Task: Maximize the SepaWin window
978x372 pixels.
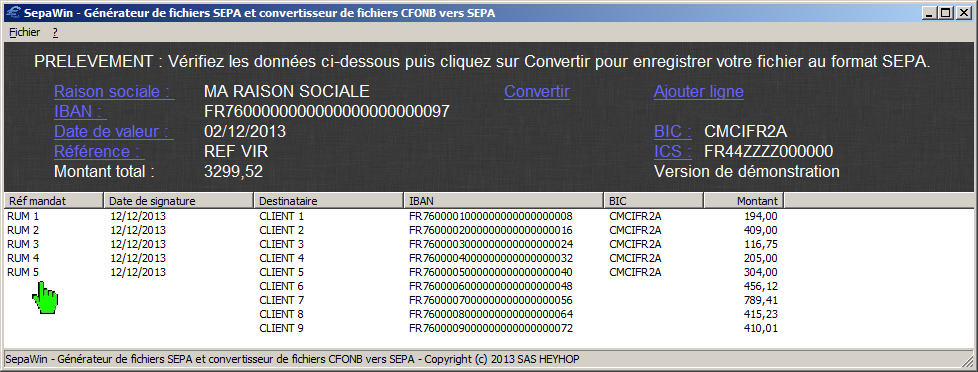Action: [x=947, y=12]
